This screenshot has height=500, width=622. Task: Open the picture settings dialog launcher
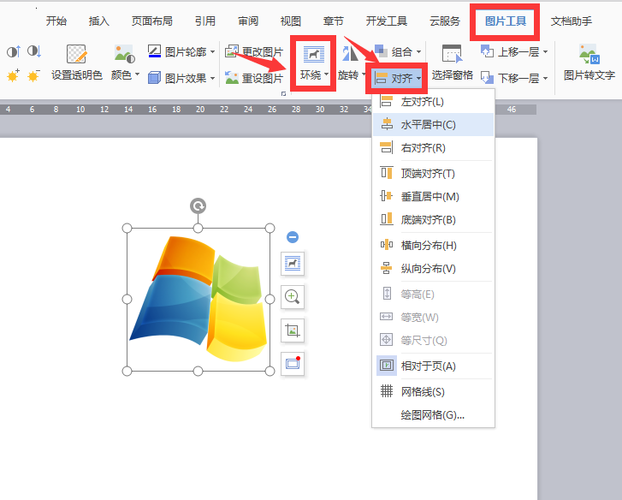(x=283, y=94)
